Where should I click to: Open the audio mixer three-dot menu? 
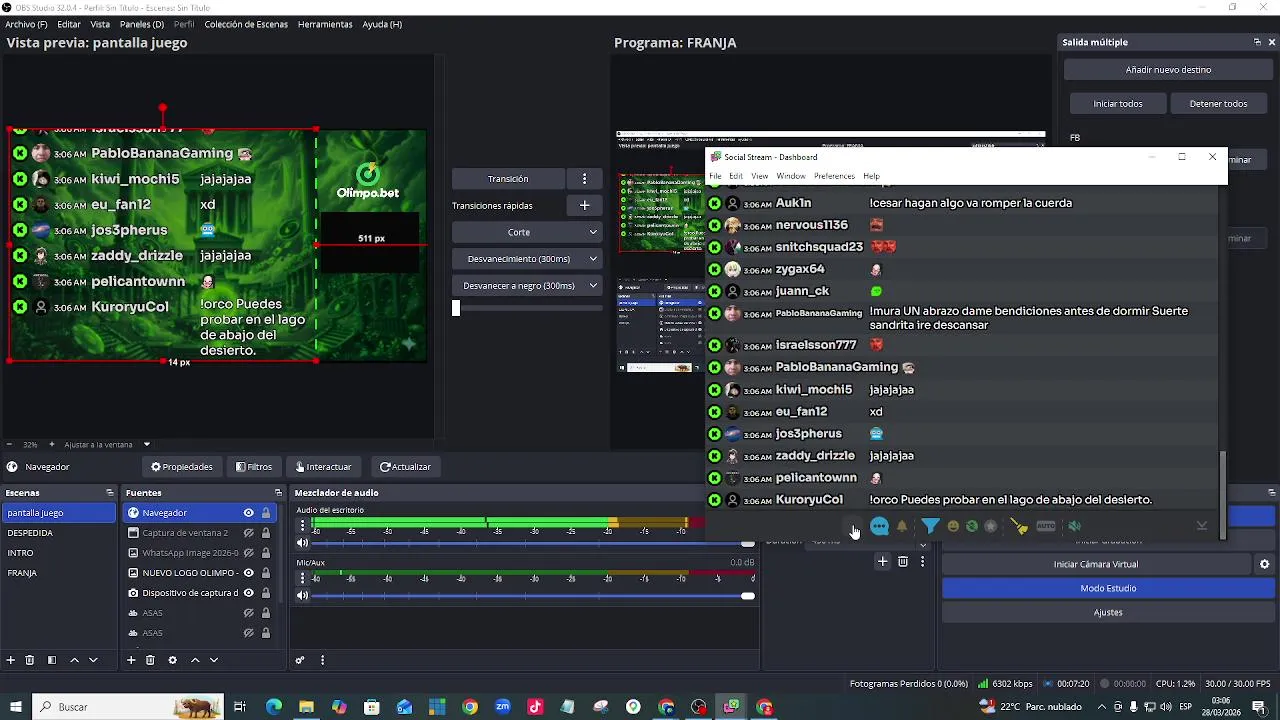pos(322,660)
